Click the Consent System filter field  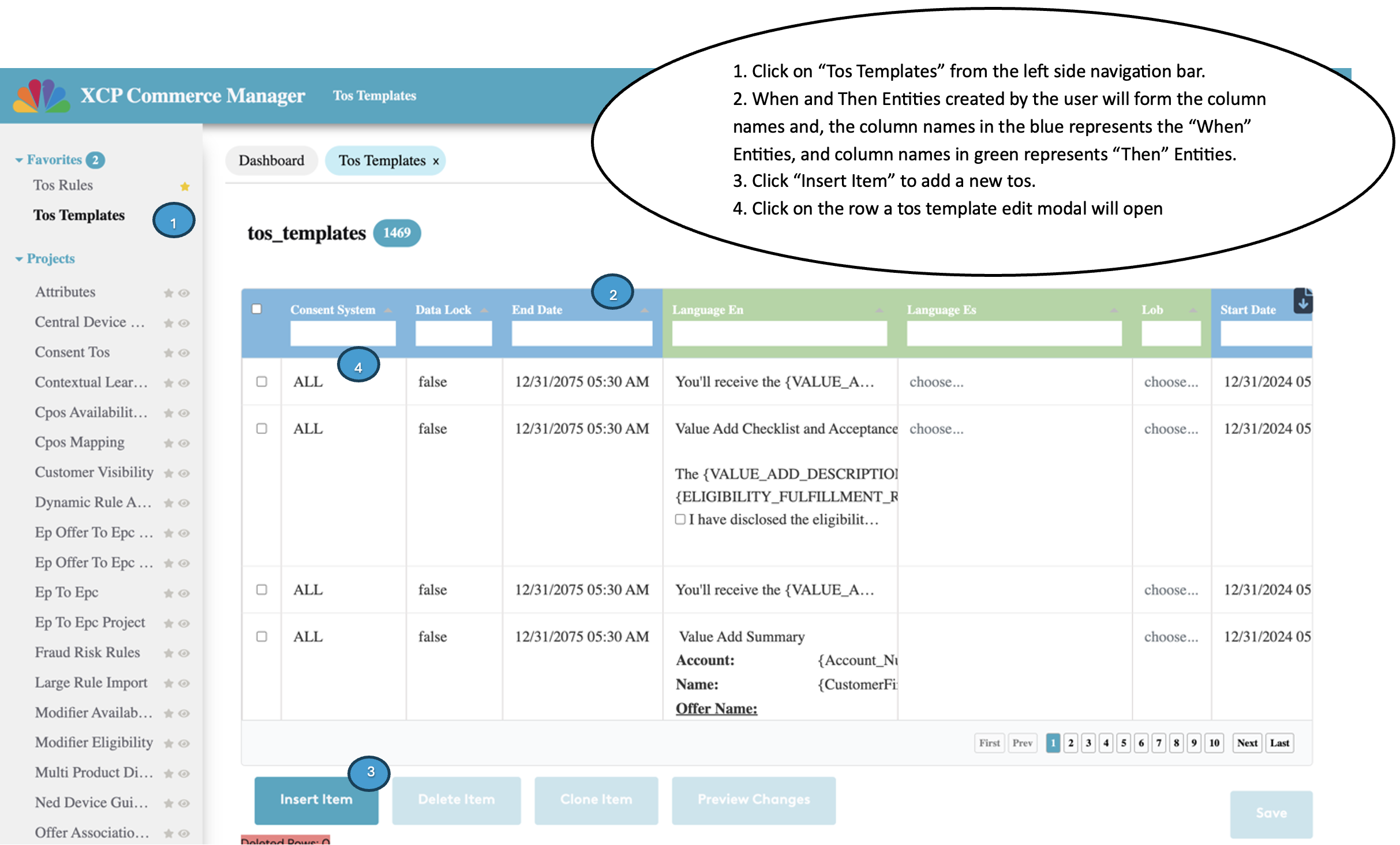[343, 334]
